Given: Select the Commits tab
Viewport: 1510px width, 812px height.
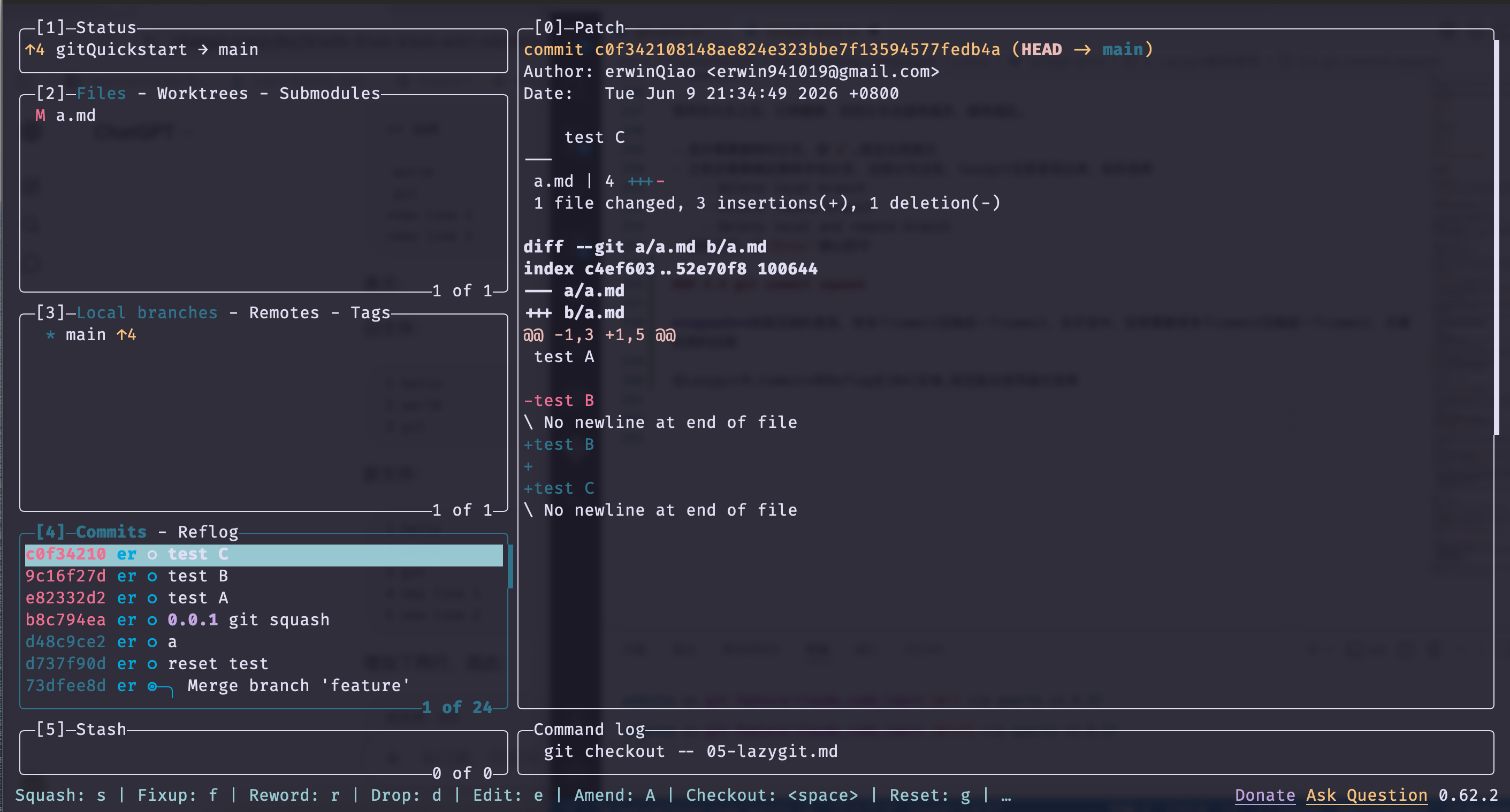Looking at the screenshot, I should (x=111, y=531).
